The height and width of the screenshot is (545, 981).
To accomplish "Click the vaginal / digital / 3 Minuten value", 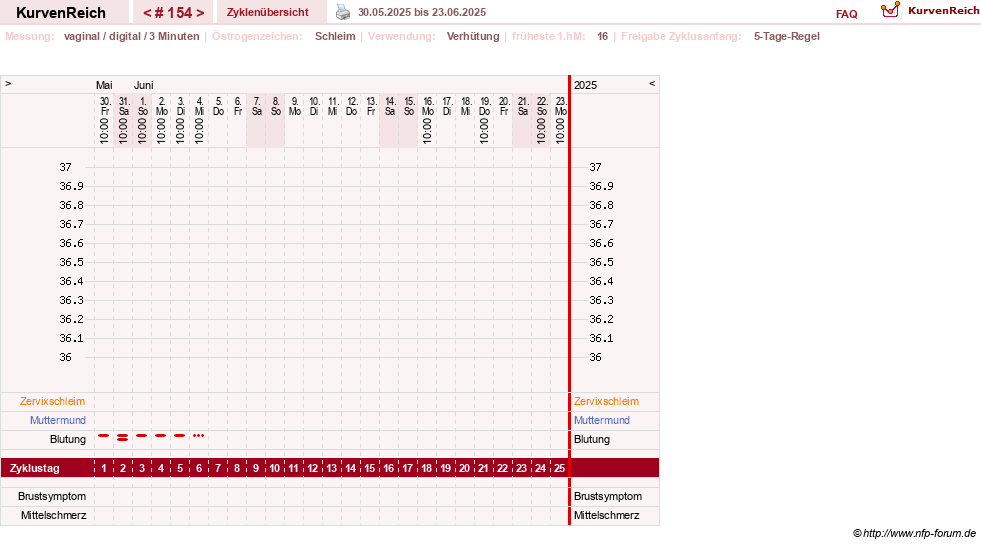I will [131, 36].
